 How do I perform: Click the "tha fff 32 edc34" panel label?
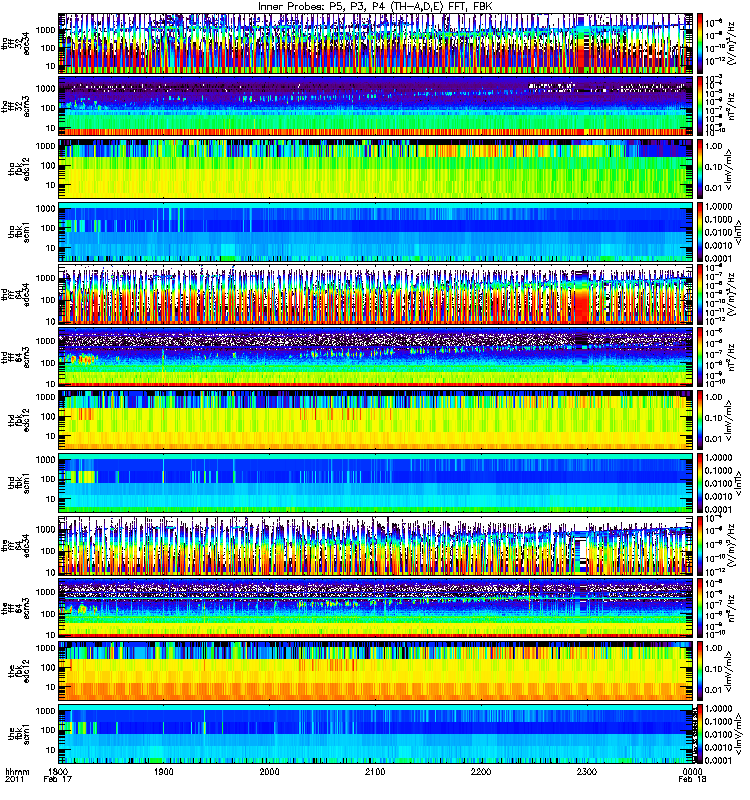(x=15, y=44)
